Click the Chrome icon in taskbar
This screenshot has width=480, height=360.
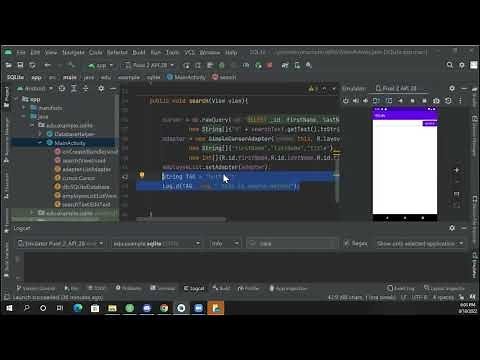[x=164, y=308]
